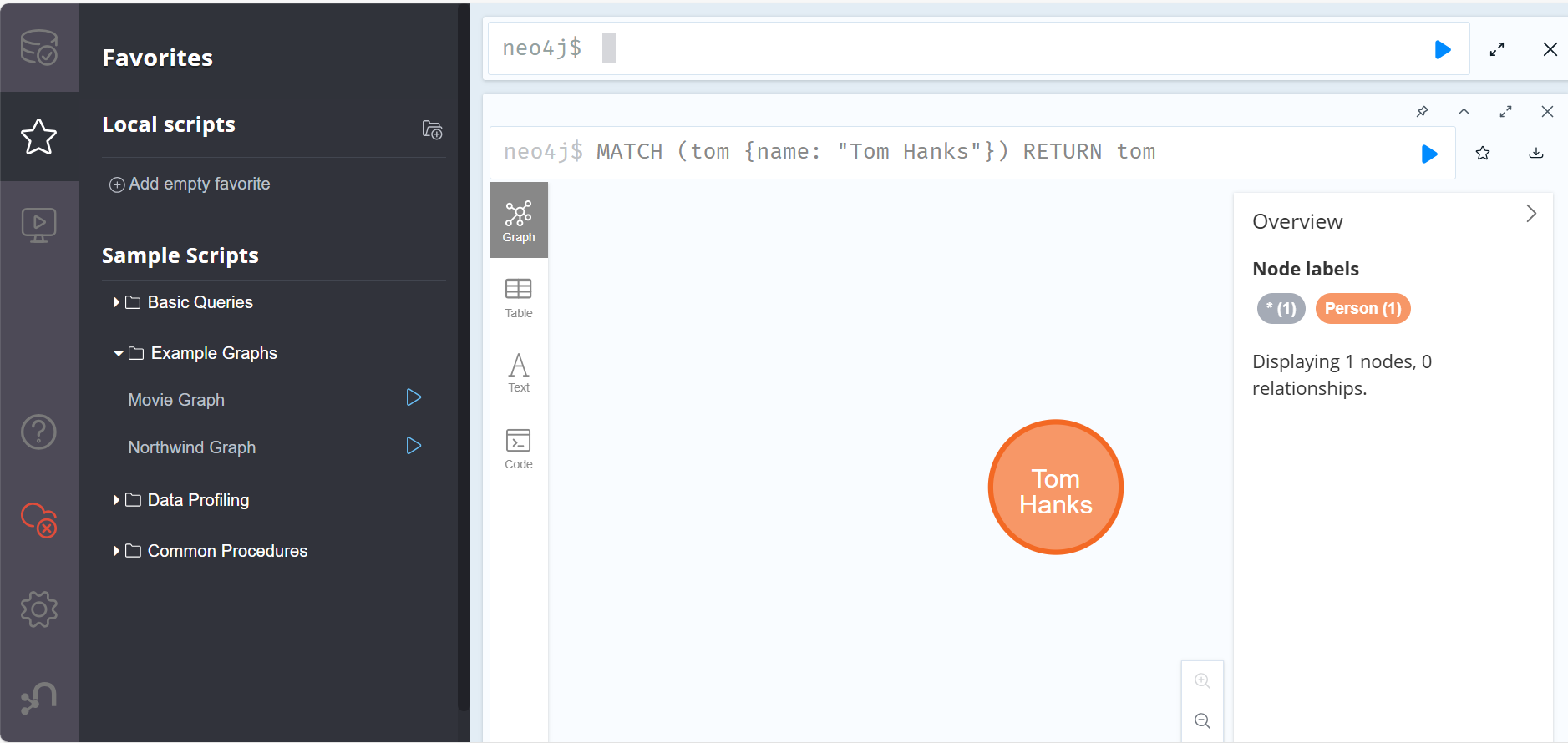Image resolution: width=1568 pixels, height=743 pixels.
Task: Open the Movie Graph script
Action: click(x=176, y=400)
